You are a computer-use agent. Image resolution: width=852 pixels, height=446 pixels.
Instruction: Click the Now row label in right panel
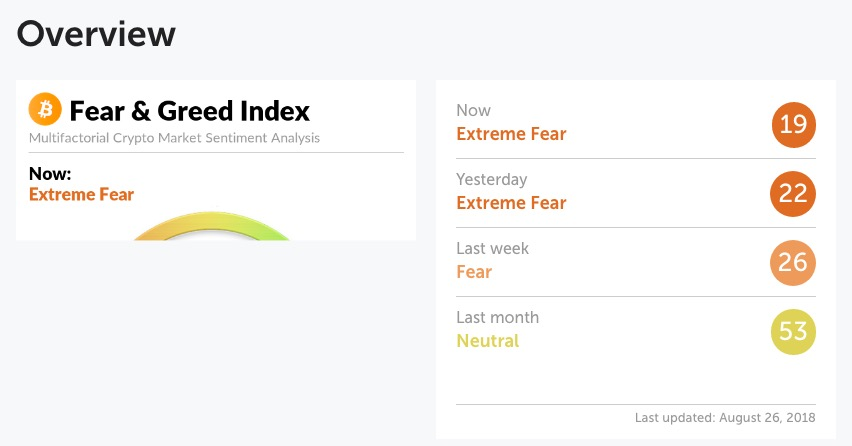473,110
